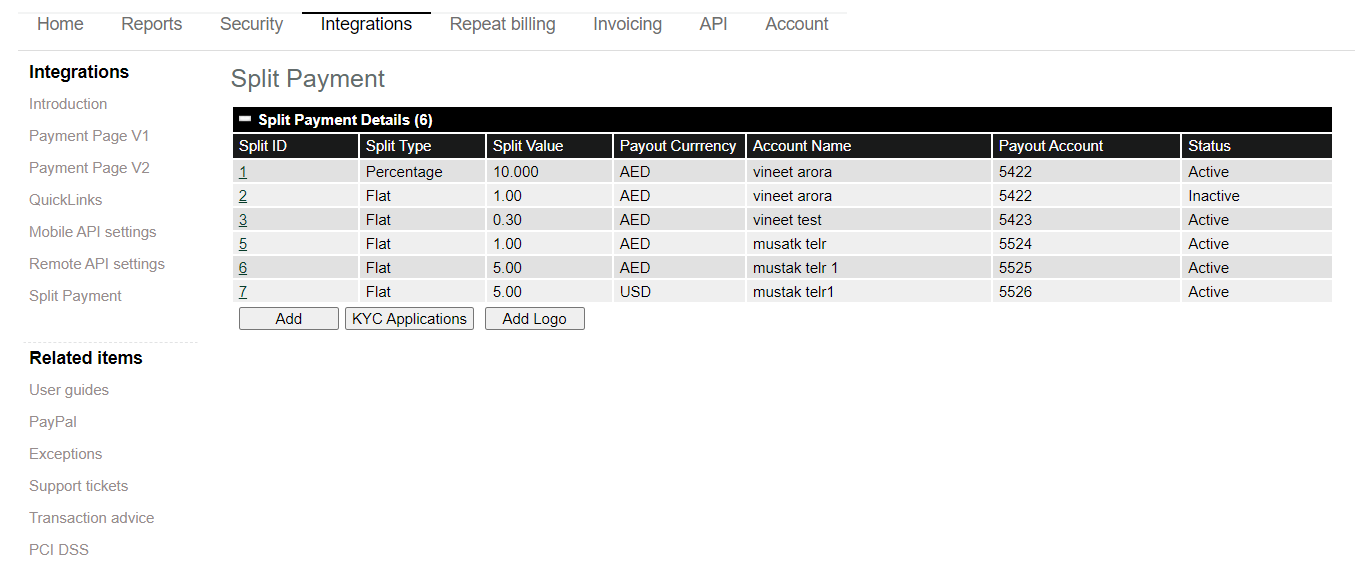Open Remote API settings
Screen dimensions: 1370x567
pos(97,264)
